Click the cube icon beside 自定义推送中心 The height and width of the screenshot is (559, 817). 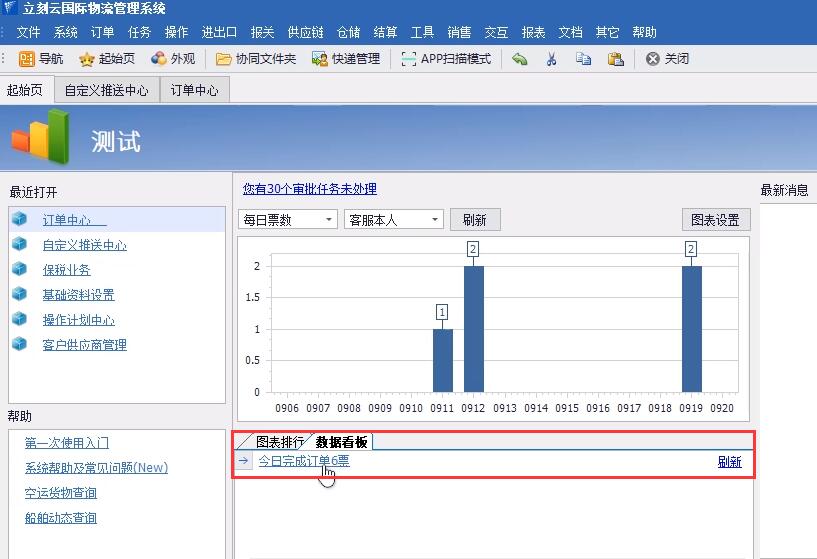point(19,244)
